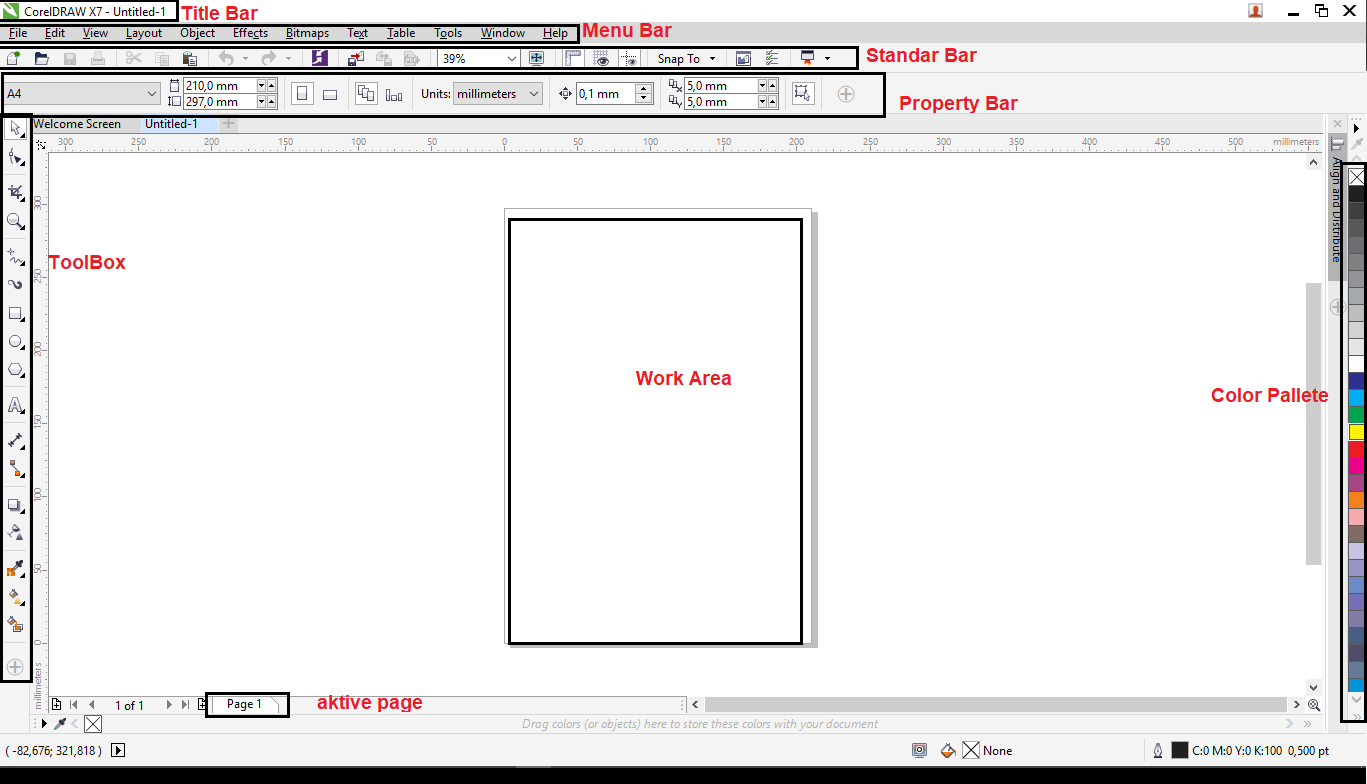Select the Parallel Dimension tool
The height and width of the screenshot is (784, 1367).
(x=16, y=440)
